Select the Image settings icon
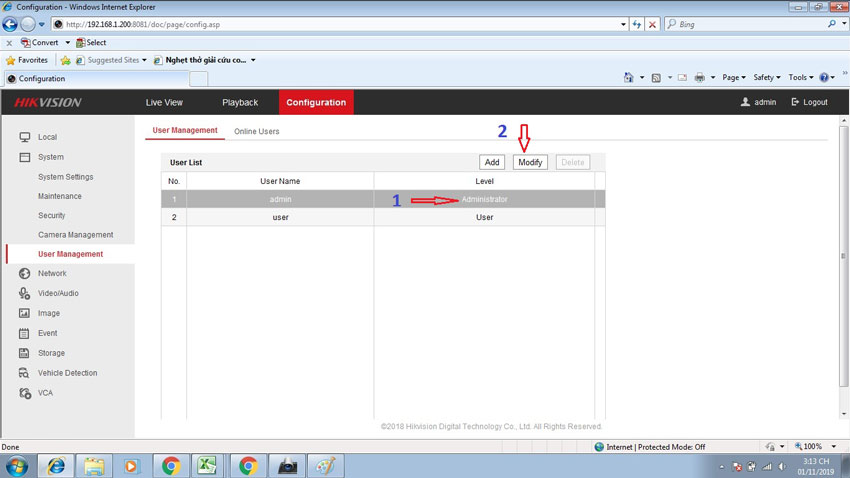 pos(25,313)
